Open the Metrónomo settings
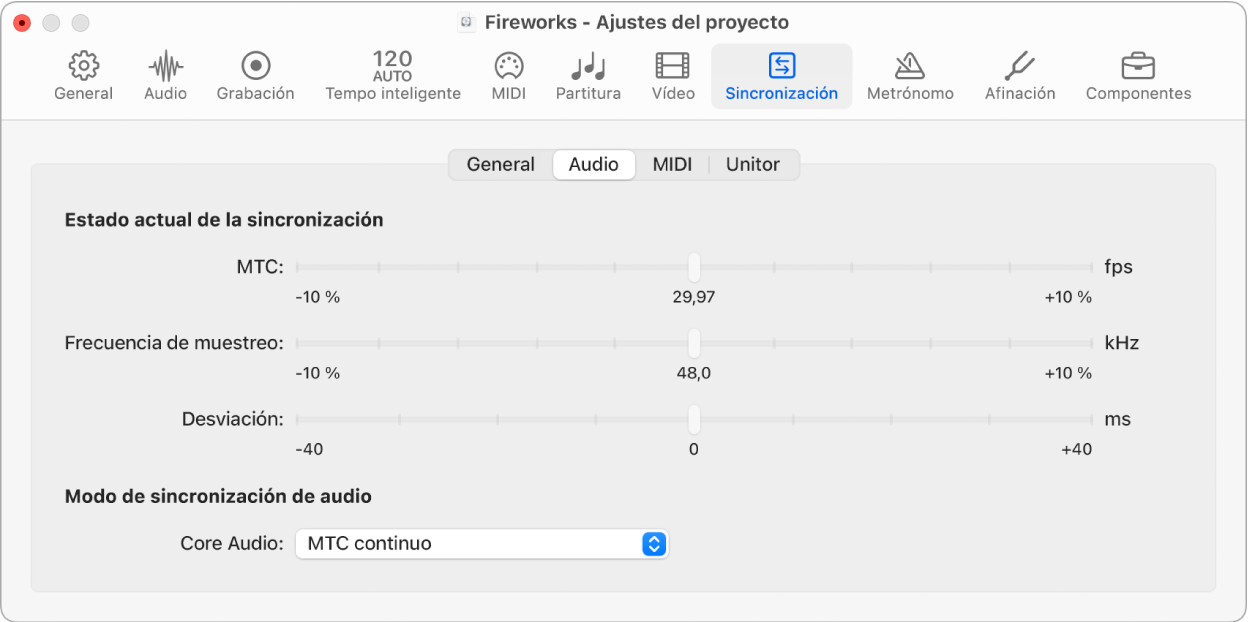Screen dimensions: 1248x622 910,76
